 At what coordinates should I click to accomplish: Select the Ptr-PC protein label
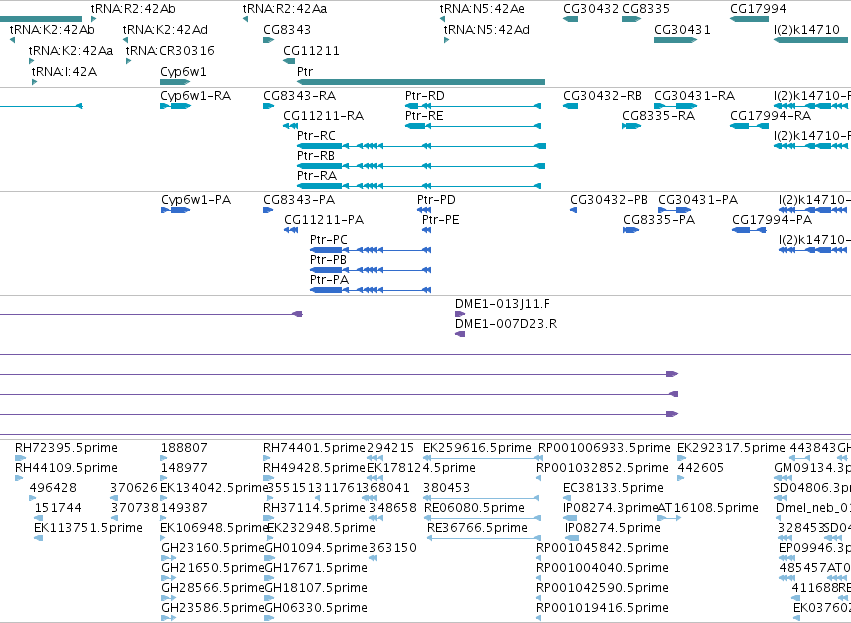pos(328,240)
